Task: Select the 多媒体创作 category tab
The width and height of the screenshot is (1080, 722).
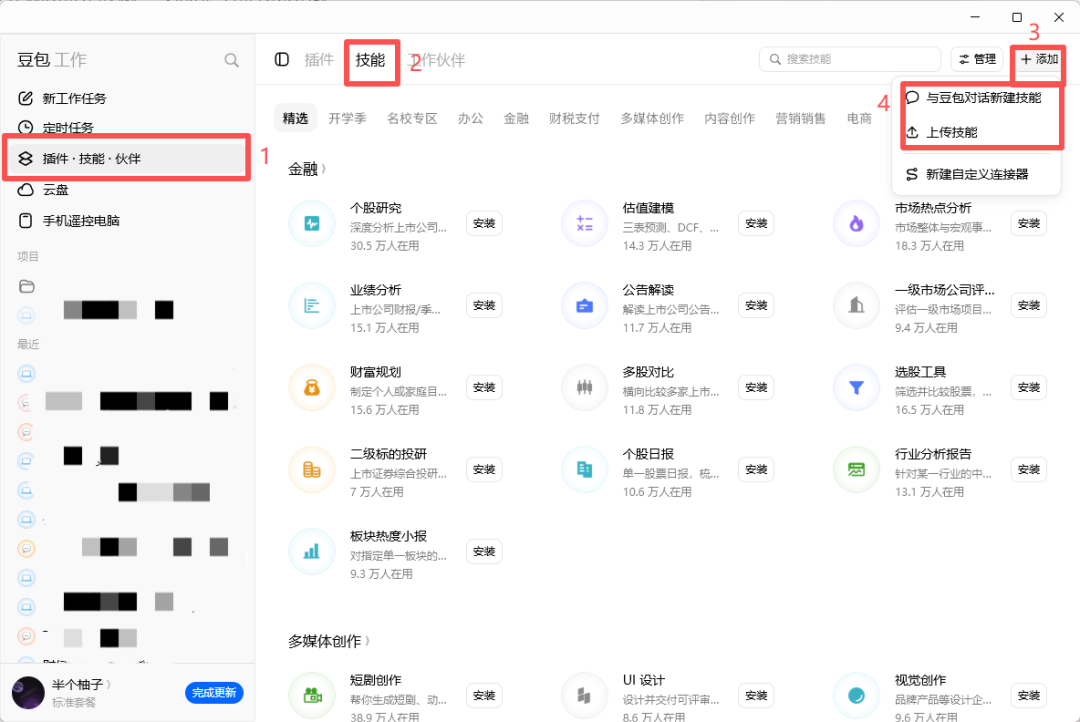Action: point(652,118)
